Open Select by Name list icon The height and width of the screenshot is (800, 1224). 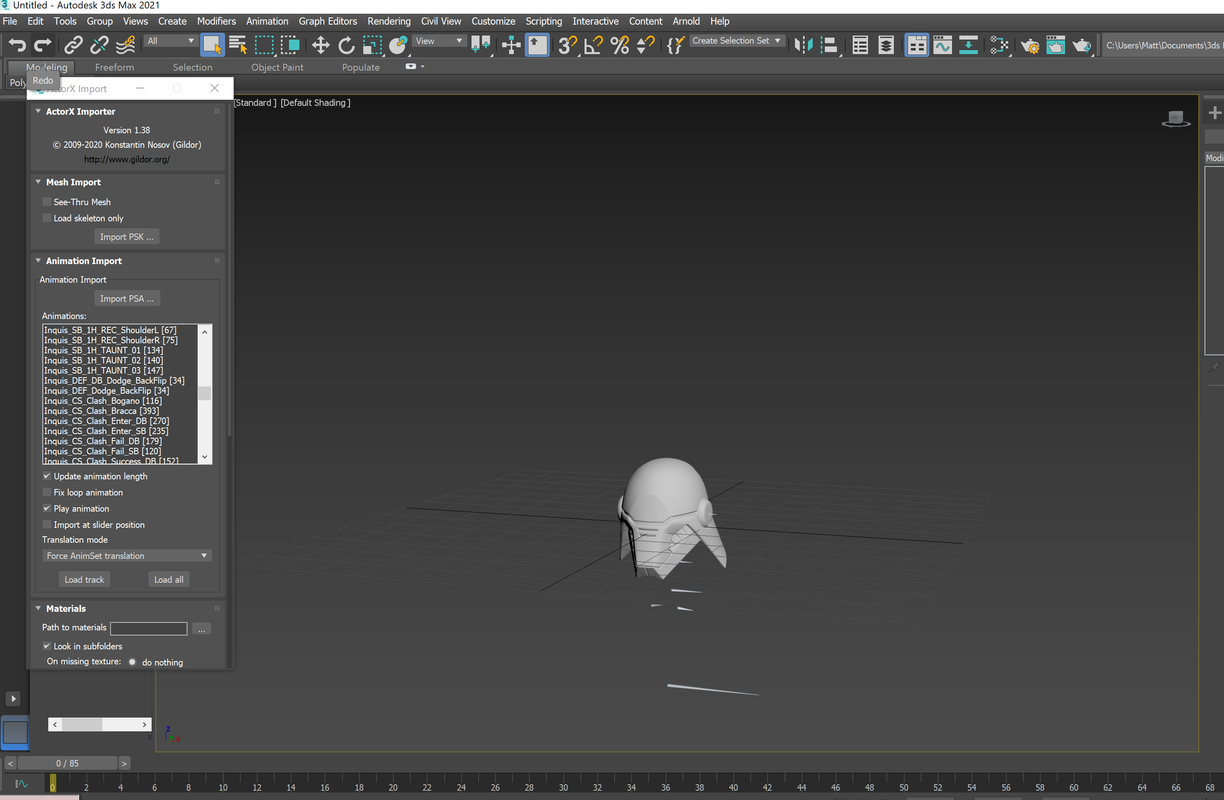point(238,45)
